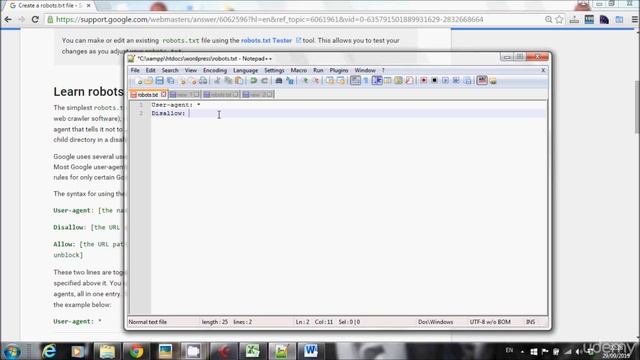Click the Print toolbar icon
Viewport: 640px width, 360px height.
[203, 81]
